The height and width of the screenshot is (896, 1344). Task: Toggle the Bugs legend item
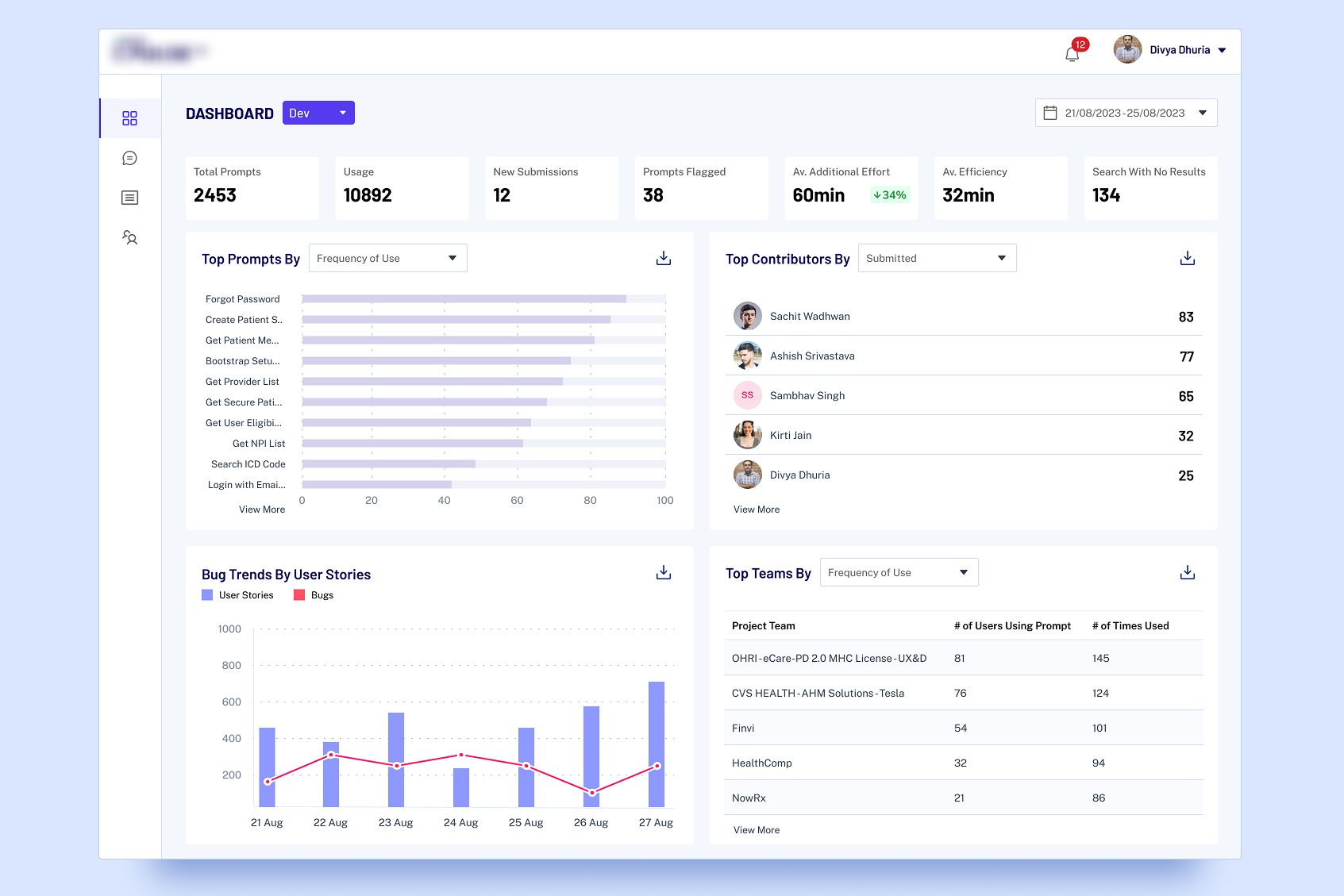click(x=314, y=595)
